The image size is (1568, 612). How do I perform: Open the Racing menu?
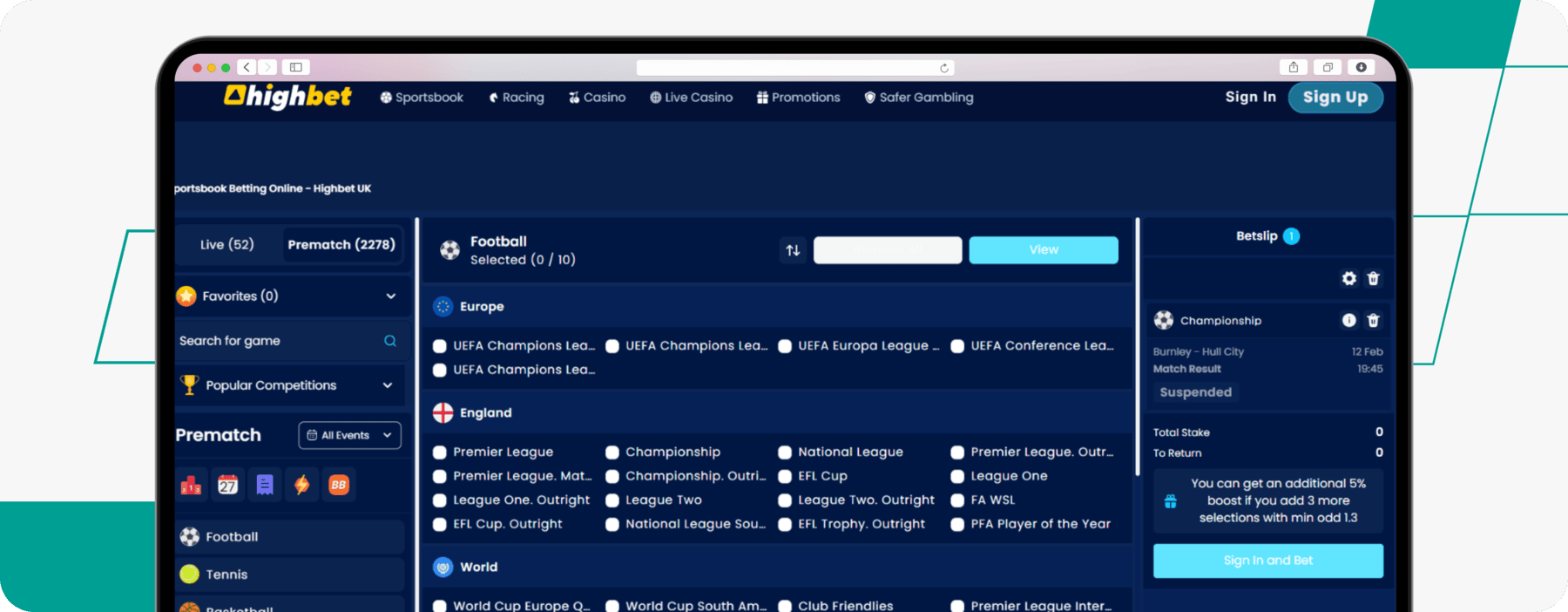point(517,98)
